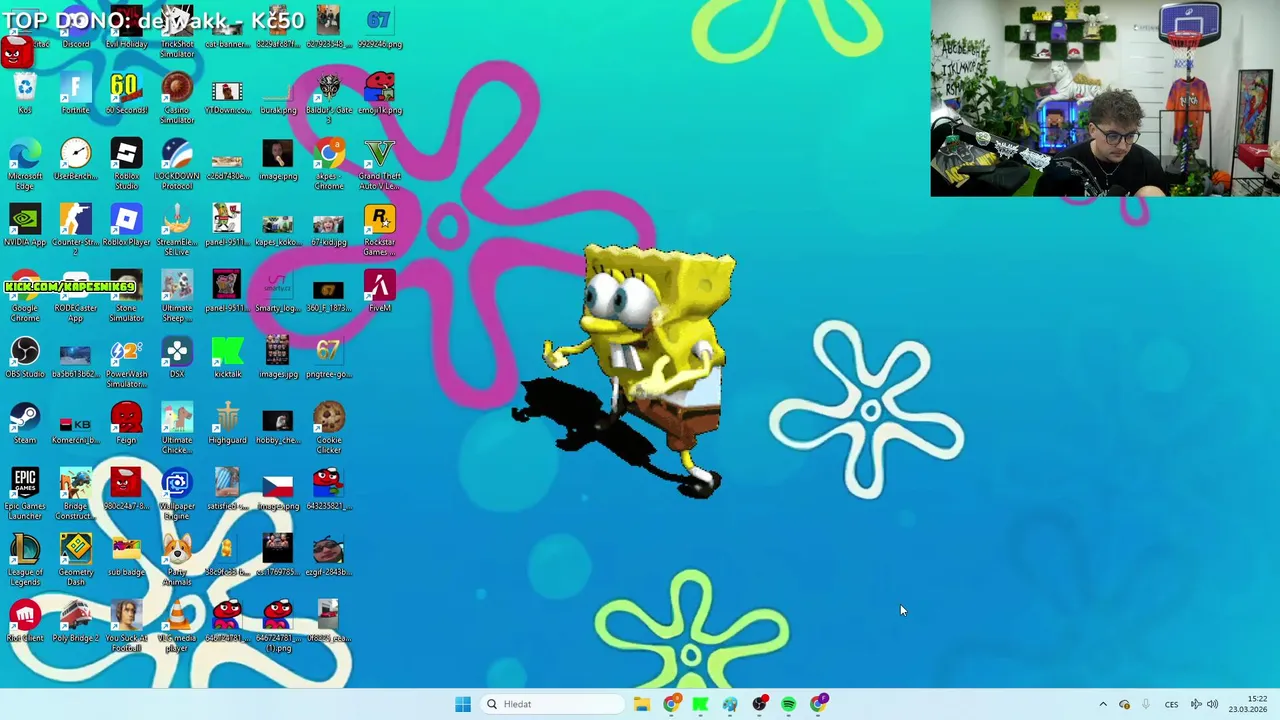Open League of Legends shortcut

point(25,561)
